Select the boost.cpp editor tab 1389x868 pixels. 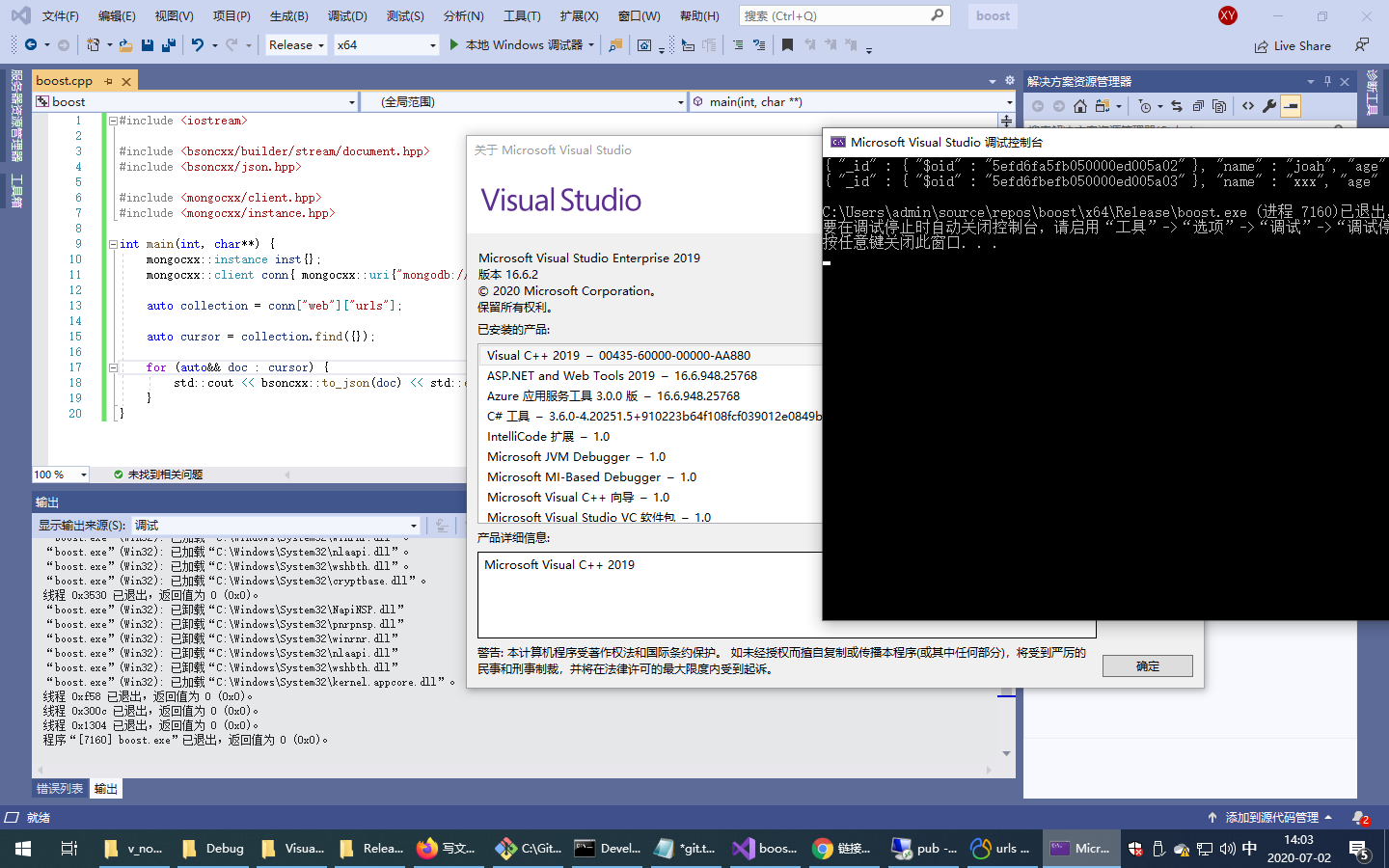point(65,81)
